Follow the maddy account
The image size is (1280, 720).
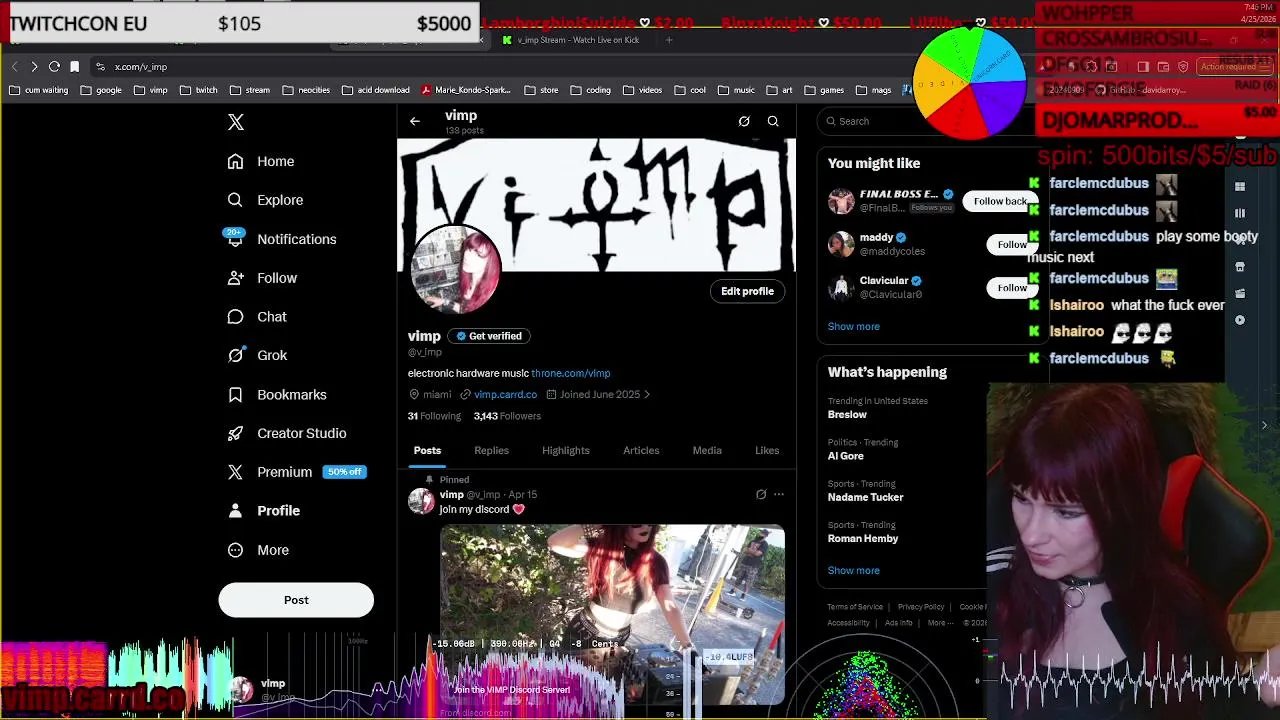tap(1011, 245)
